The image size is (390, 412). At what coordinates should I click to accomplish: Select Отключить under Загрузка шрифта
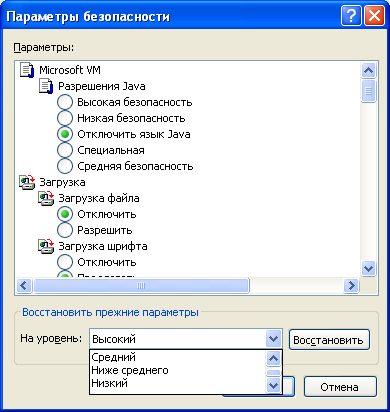(x=65, y=262)
